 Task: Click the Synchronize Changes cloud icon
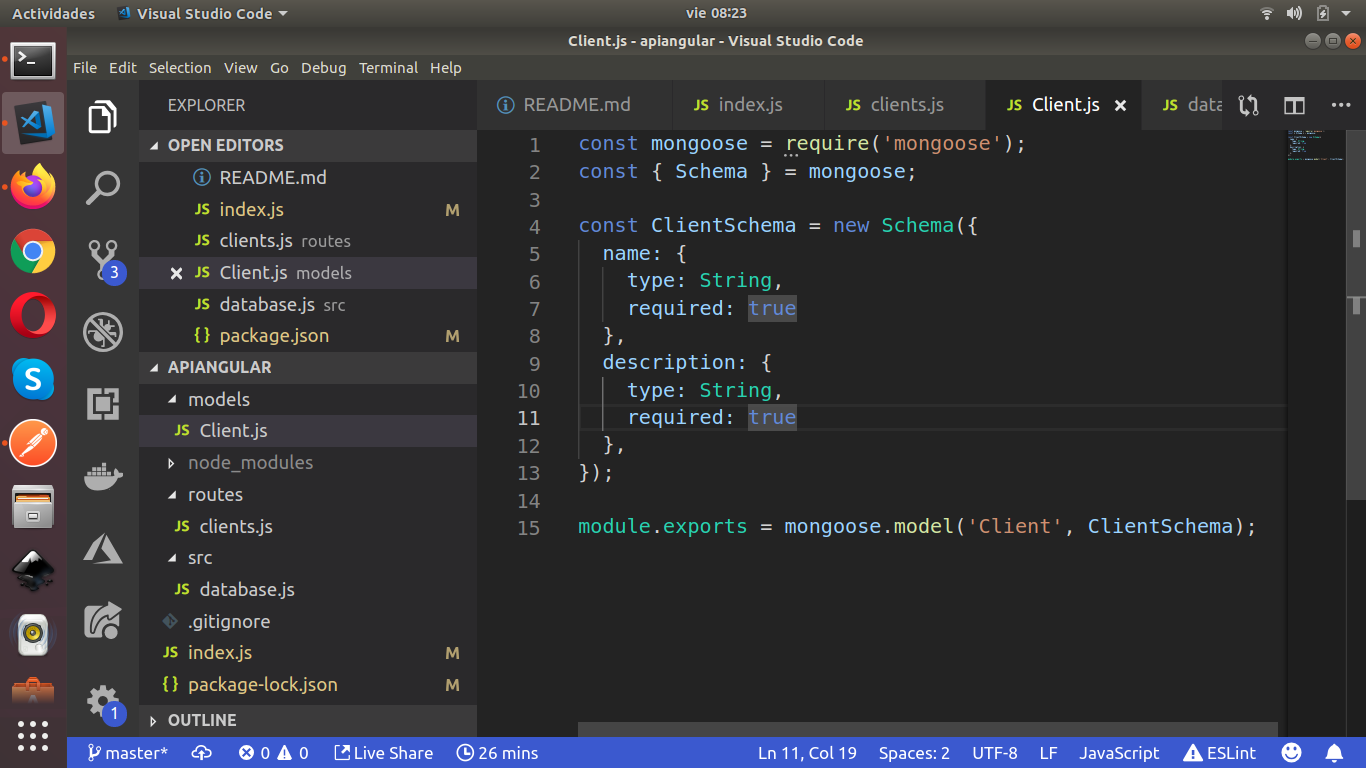(x=202, y=753)
